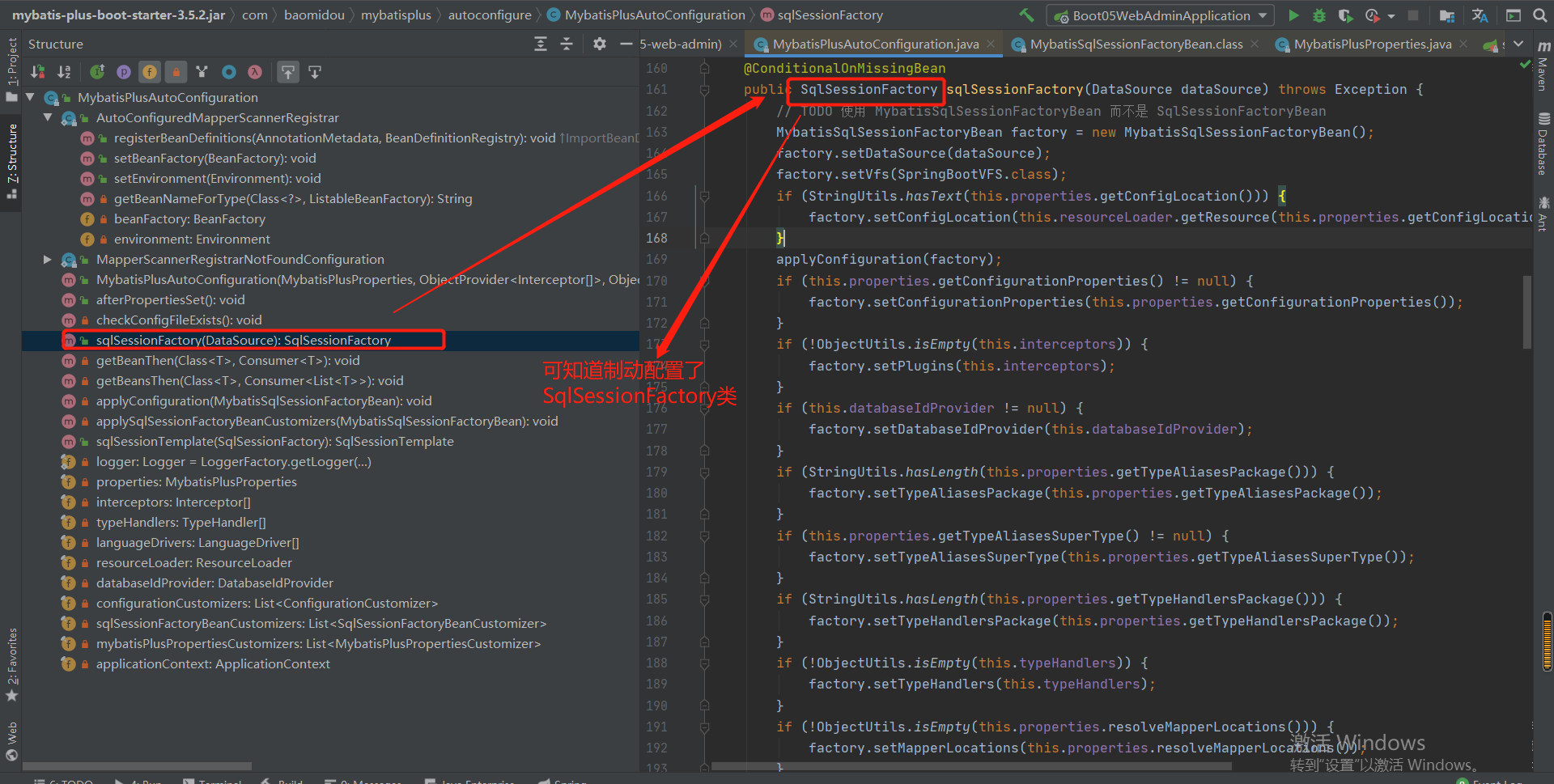Viewport: 1554px width, 784px height.
Task: Show hidden editor tabs dropdown chevron
Action: [x=1518, y=44]
